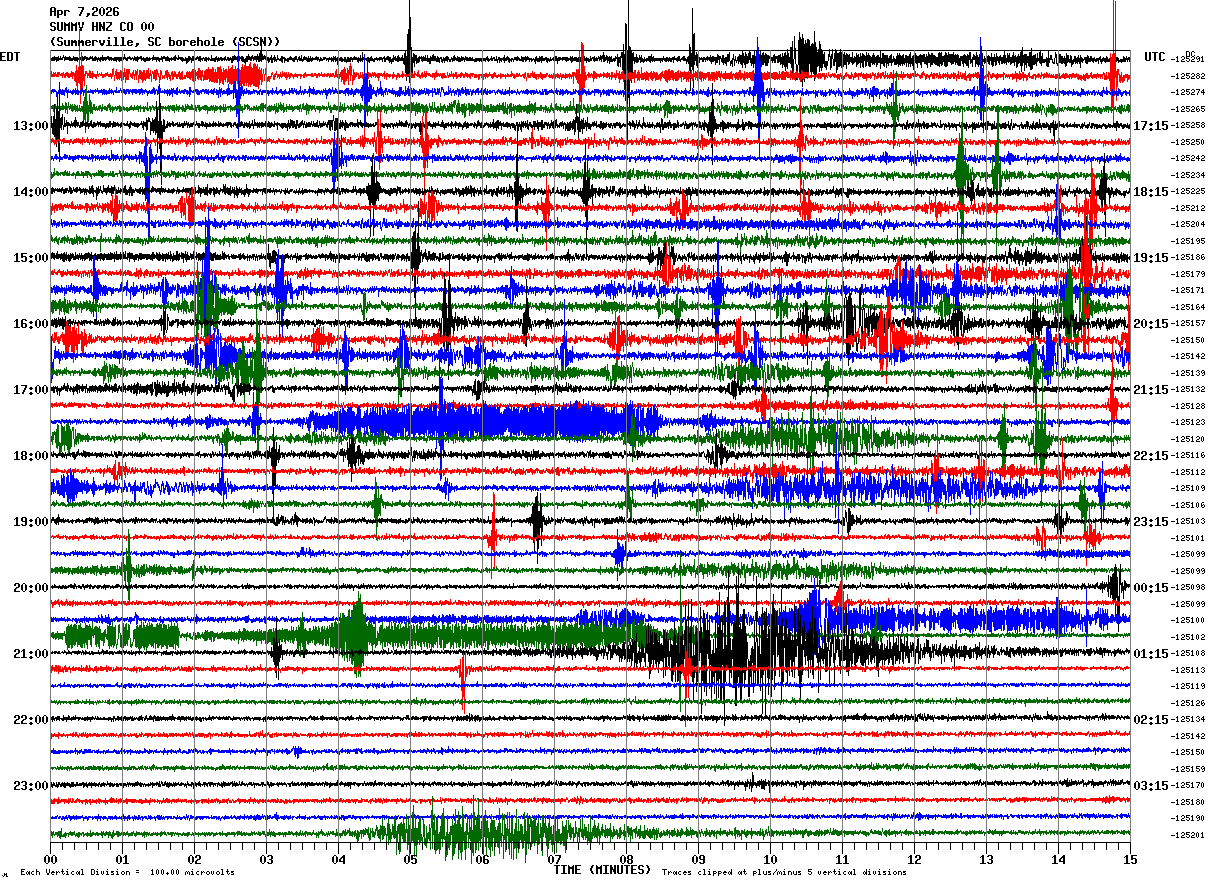
Task: Click the 18:15 UTC time label
Action: tap(1150, 192)
